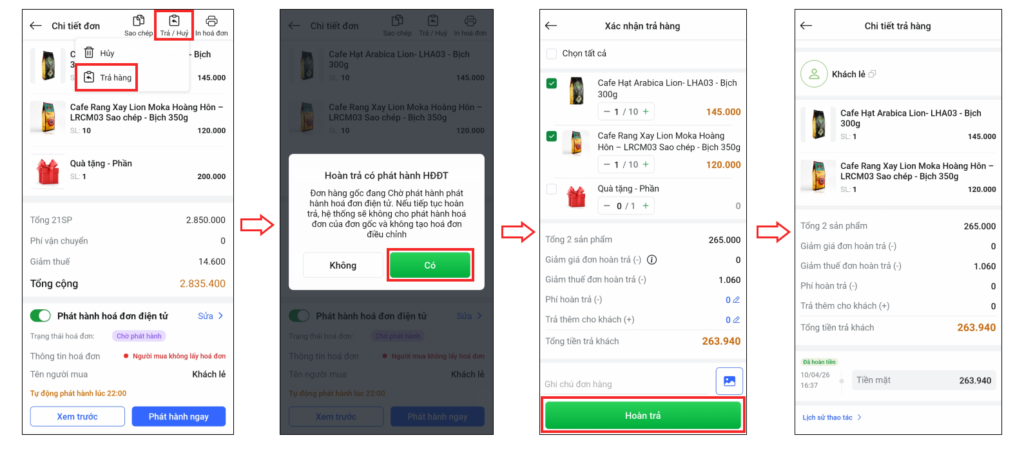Viewport: 1024px width, 451px height.
Task: Copy Khách lẻ customer icon
Action: click(x=872, y=74)
